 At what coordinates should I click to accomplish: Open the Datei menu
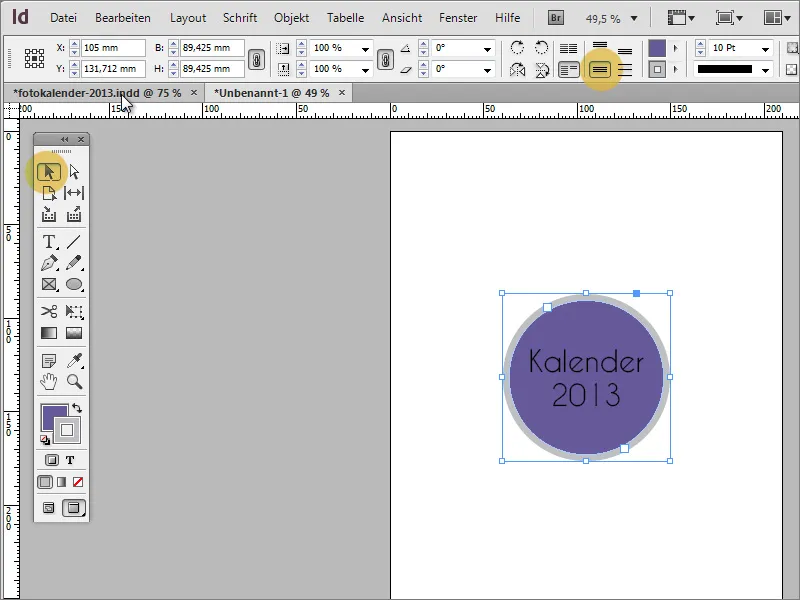point(63,18)
